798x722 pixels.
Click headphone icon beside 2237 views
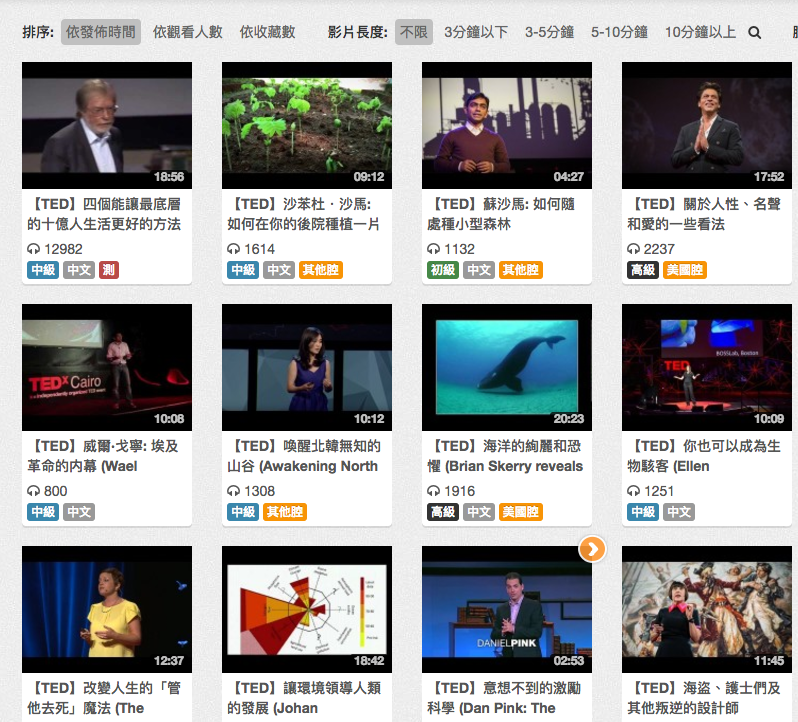point(633,249)
